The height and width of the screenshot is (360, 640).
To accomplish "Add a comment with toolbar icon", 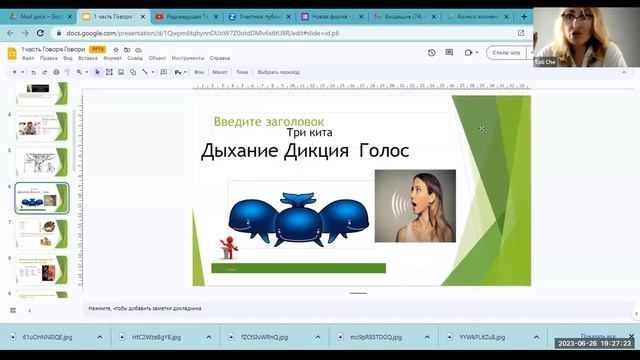I will point(164,72).
